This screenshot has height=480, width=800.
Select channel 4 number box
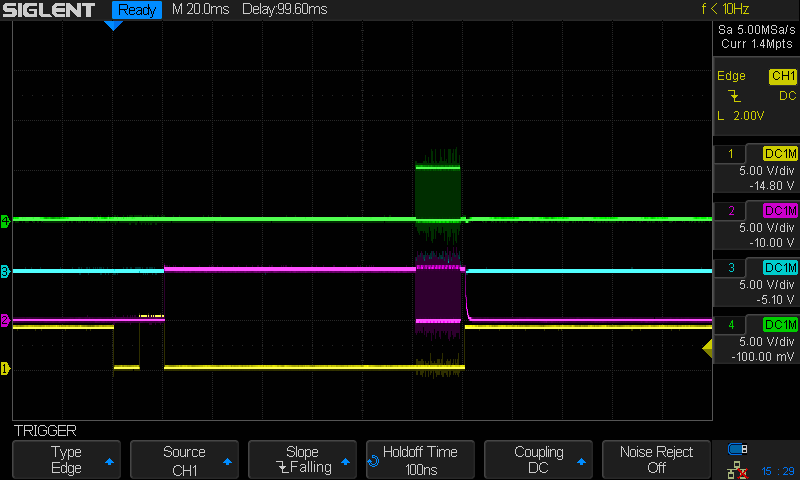[x=730, y=325]
